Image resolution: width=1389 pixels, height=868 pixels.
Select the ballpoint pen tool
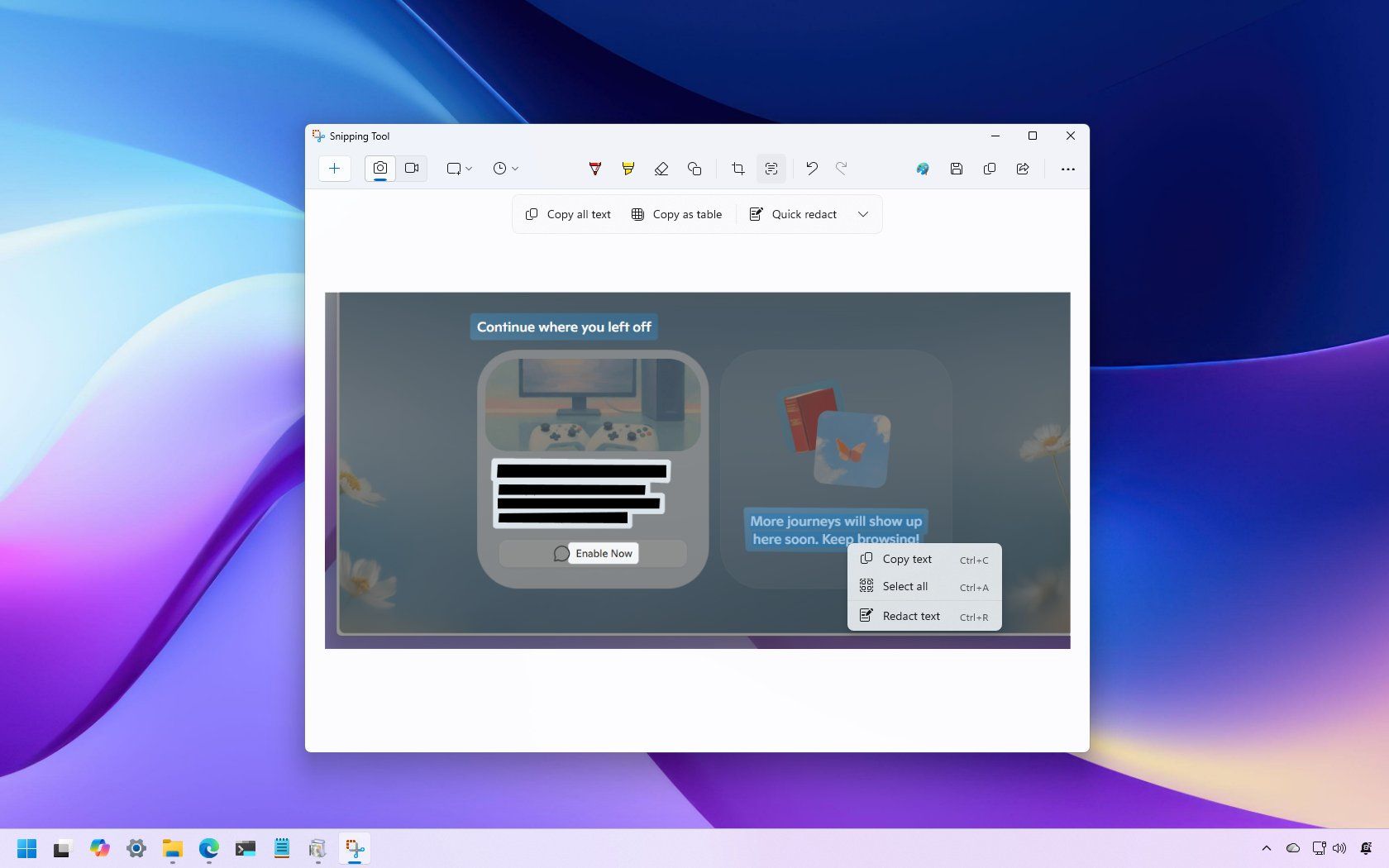tap(594, 169)
